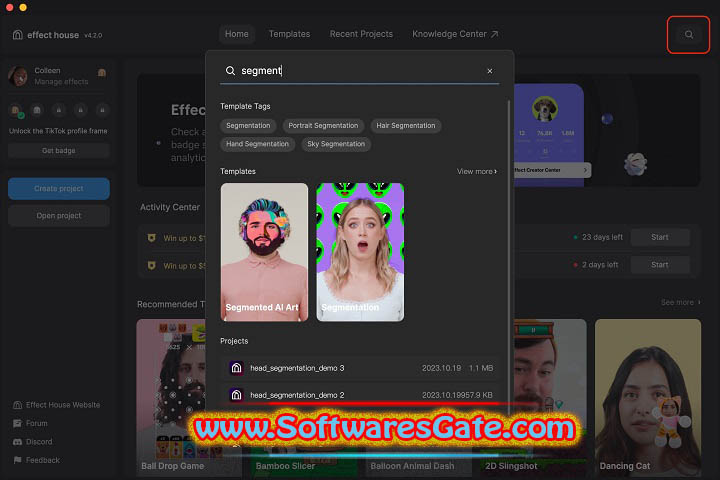
Task: Click project icon beside head_segmentation_demo 3
Action: point(236,368)
